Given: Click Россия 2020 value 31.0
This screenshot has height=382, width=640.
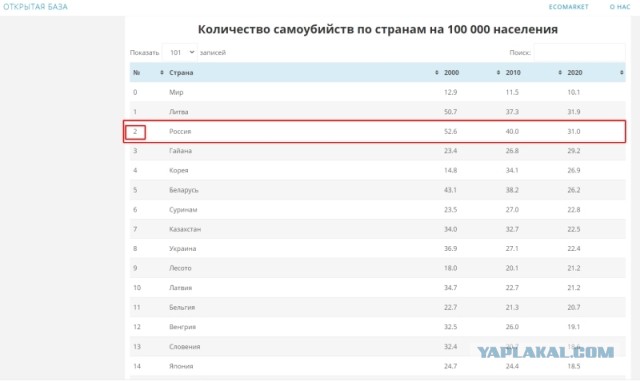Looking at the screenshot, I should click(574, 131).
